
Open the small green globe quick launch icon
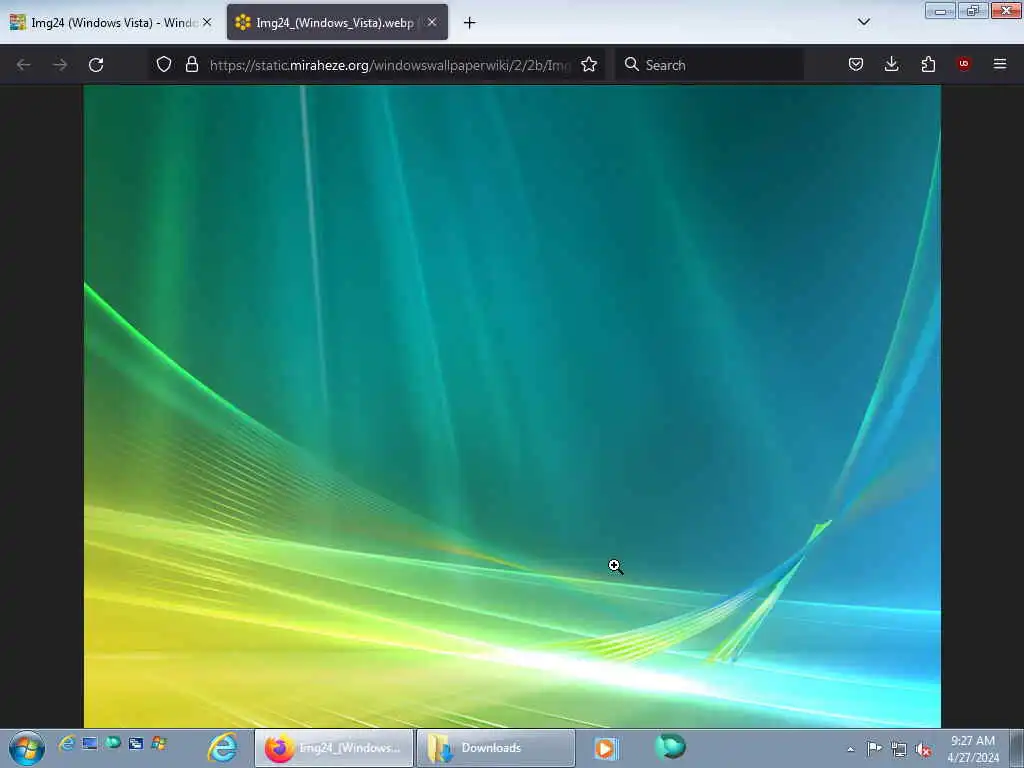113,743
